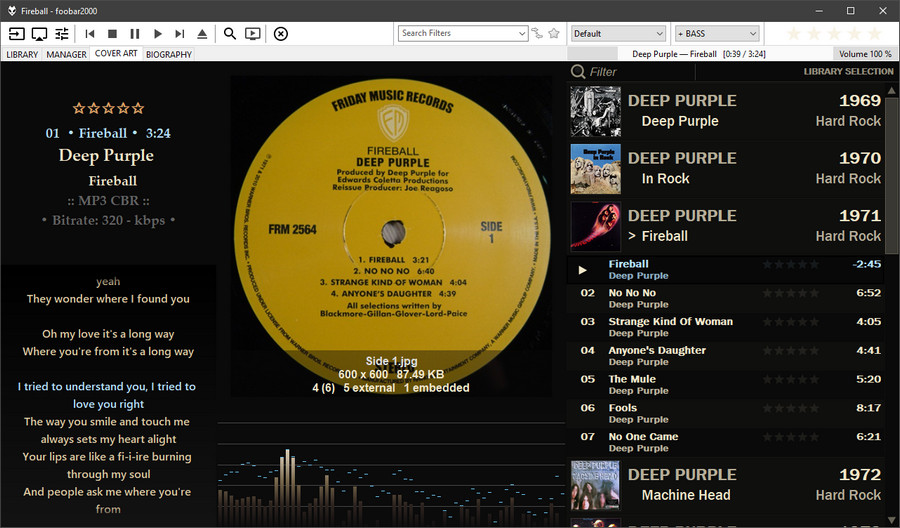Image resolution: width=900 pixels, height=528 pixels.
Task: Click the 'Deep Purple' artist name in the info panel
Action: click(106, 156)
